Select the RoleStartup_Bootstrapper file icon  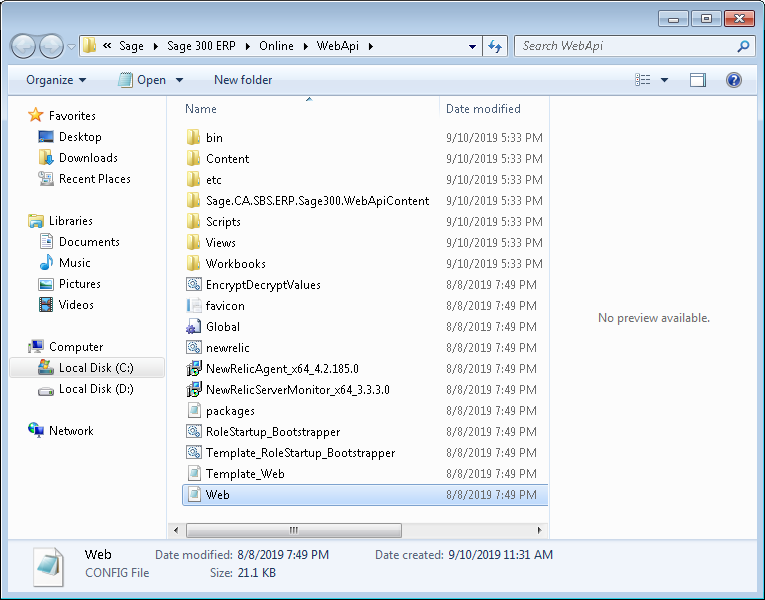coord(194,431)
